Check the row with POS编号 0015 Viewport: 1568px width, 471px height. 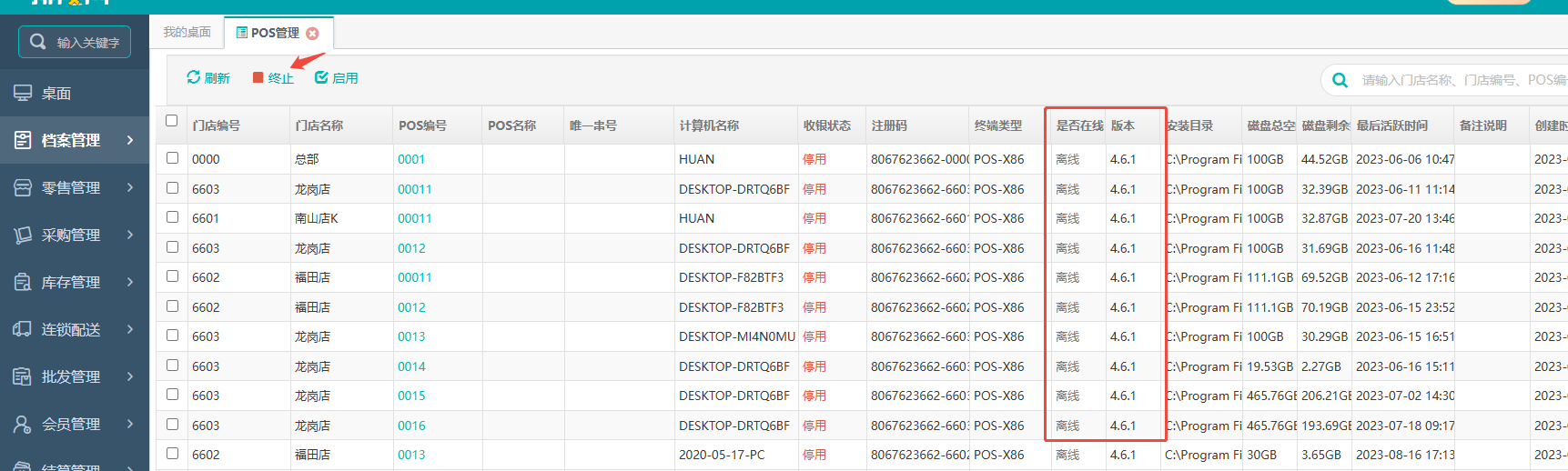pos(172,394)
